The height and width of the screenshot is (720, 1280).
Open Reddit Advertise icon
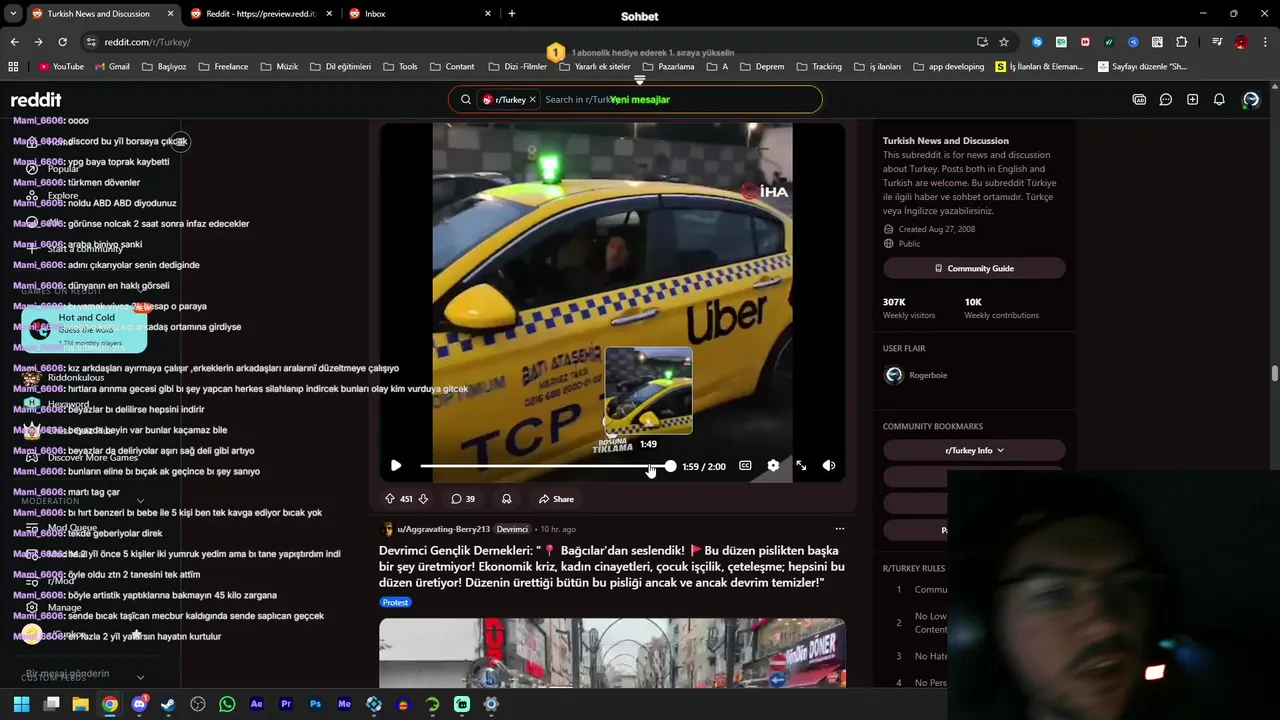point(1139,100)
